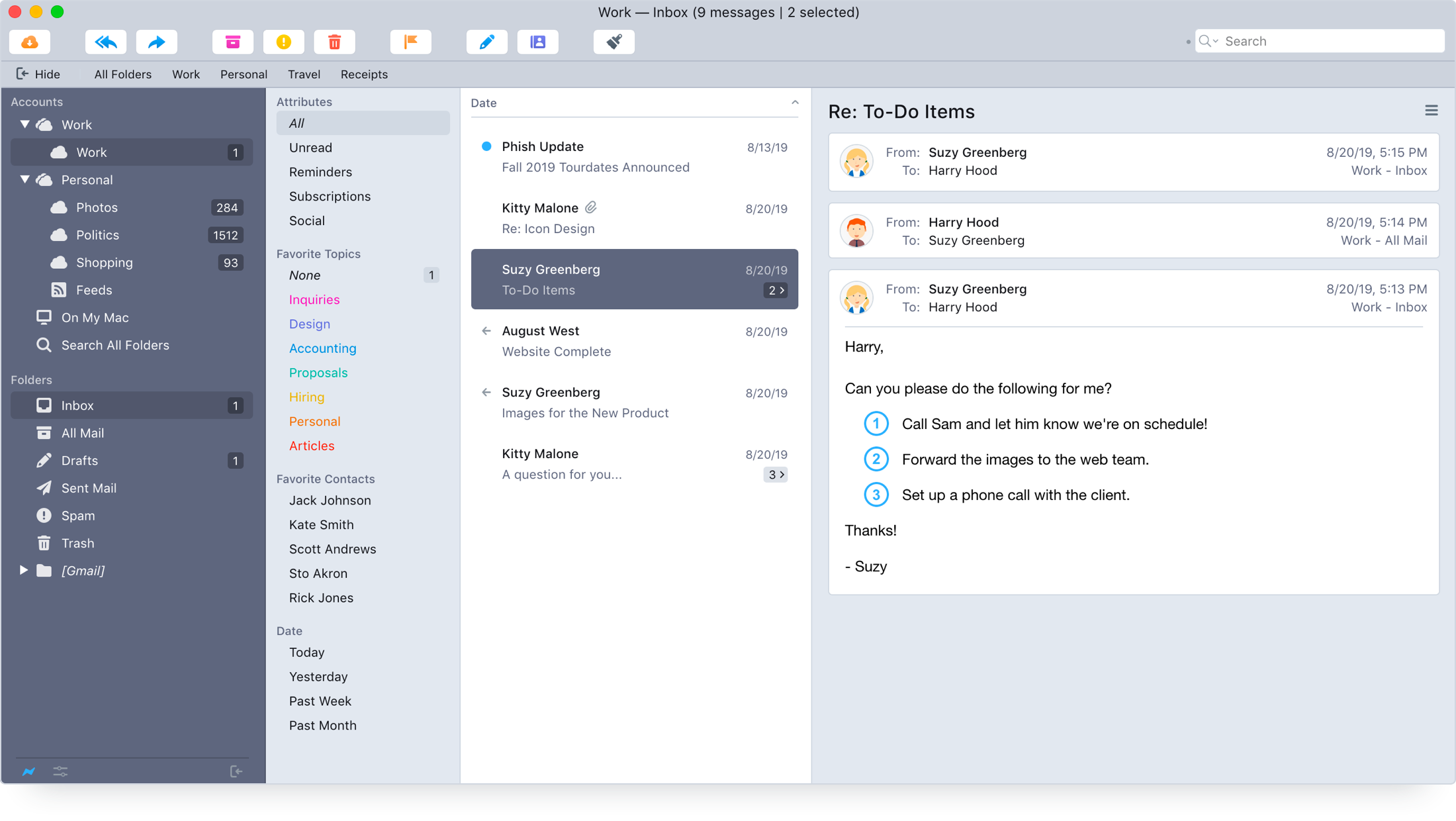1456x821 pixels.
Task: Compose new message with pencil icon
Action: 486,42
